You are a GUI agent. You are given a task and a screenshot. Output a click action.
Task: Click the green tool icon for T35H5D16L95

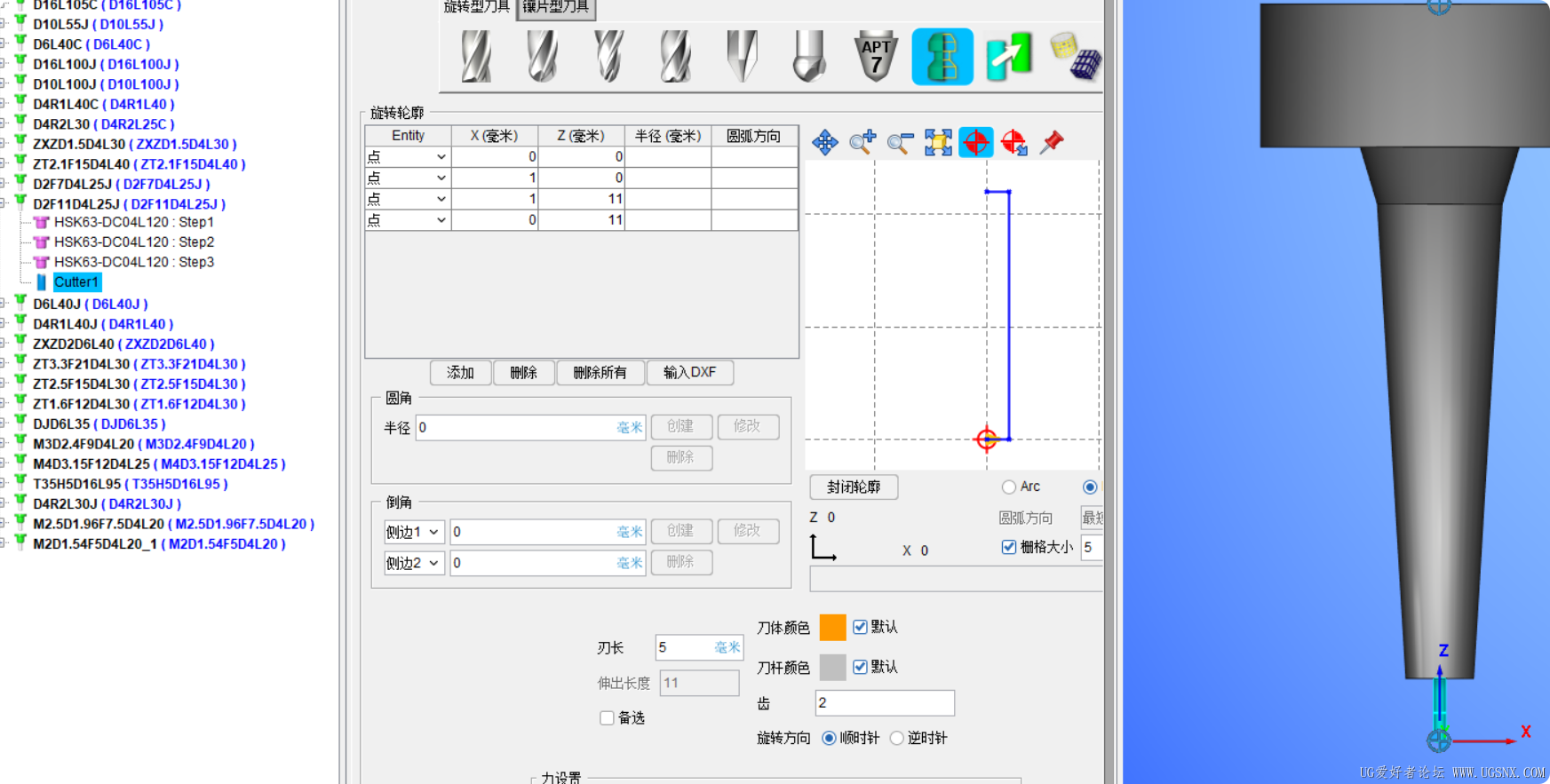point(20,484)
